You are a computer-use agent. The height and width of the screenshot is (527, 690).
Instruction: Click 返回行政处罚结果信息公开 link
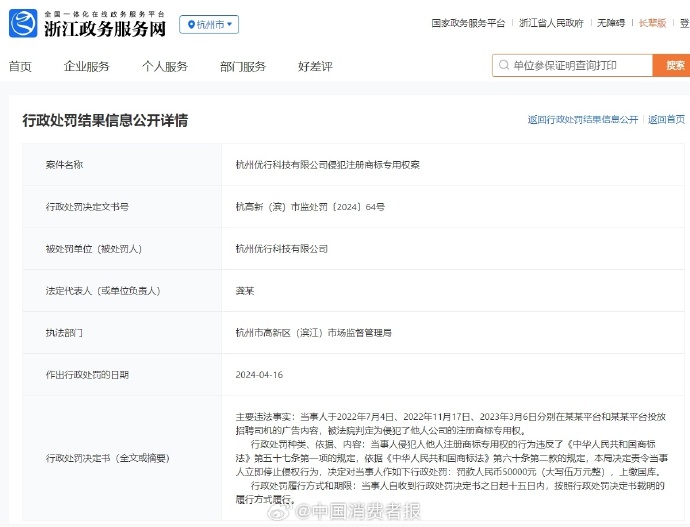click(582, 119)
